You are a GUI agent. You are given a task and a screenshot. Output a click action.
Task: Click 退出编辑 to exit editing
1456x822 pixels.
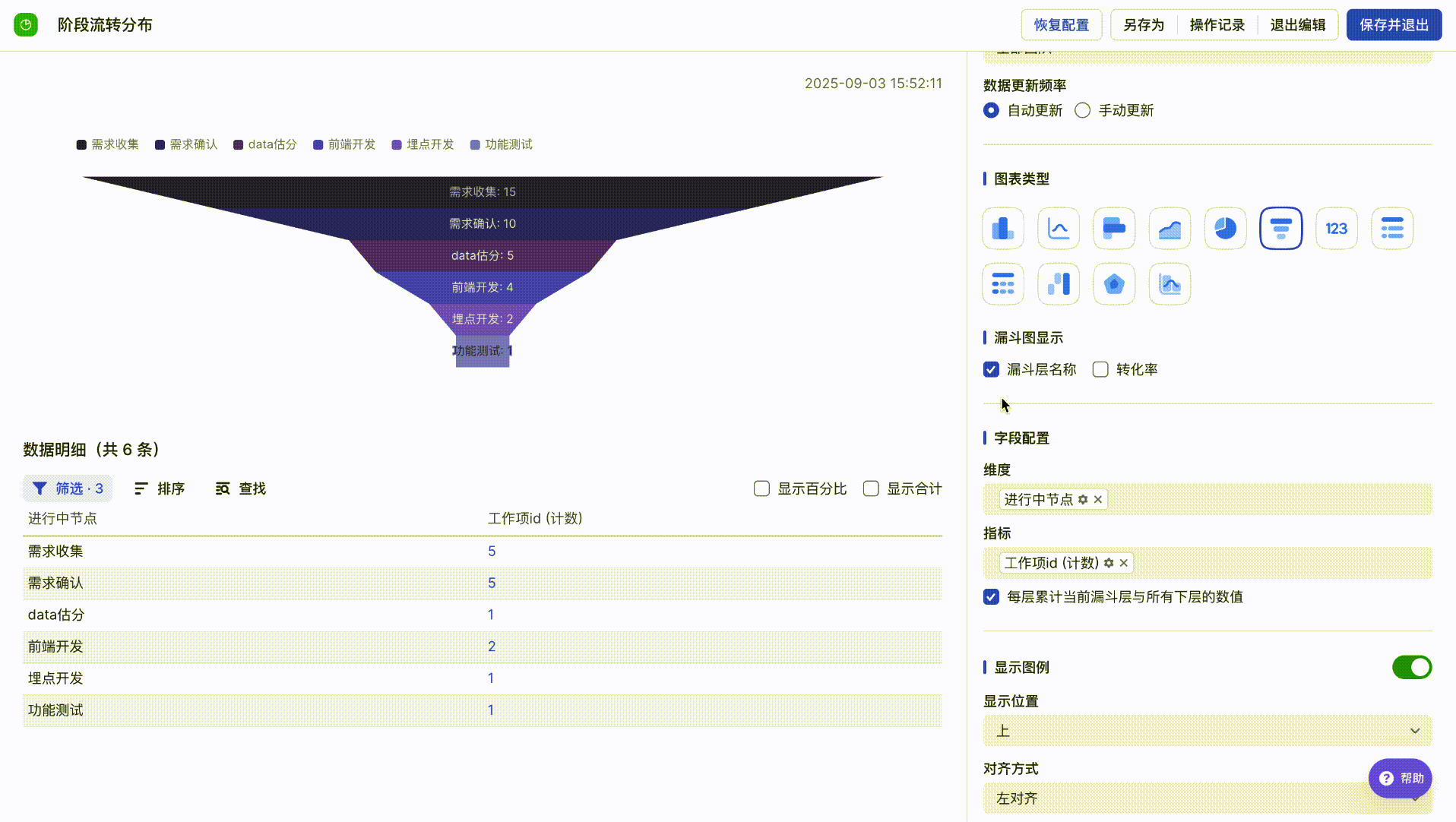click(x=1297, y=25)
